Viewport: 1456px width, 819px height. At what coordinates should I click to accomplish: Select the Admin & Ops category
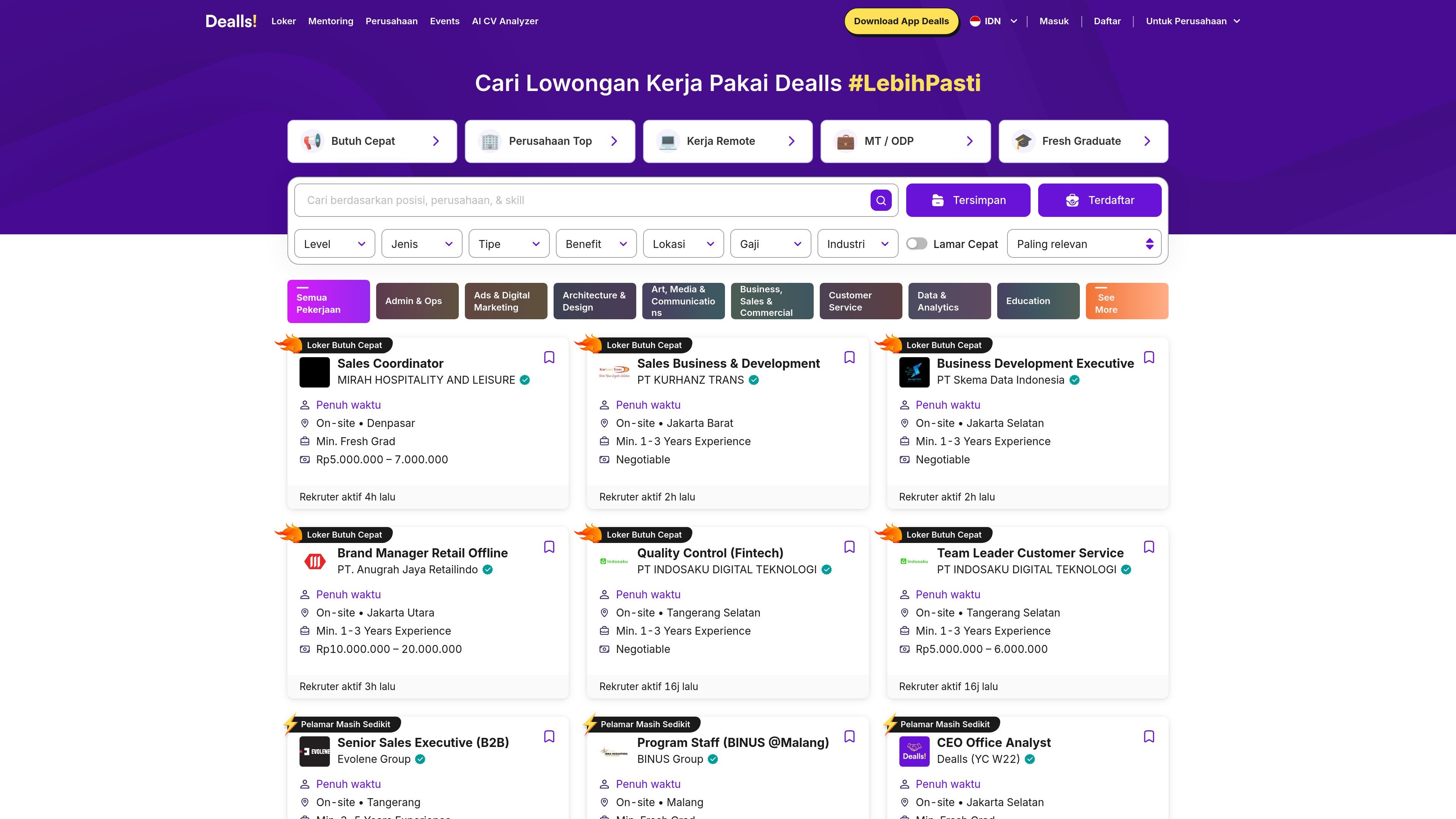pyautogui.click(x=417, y=301)
